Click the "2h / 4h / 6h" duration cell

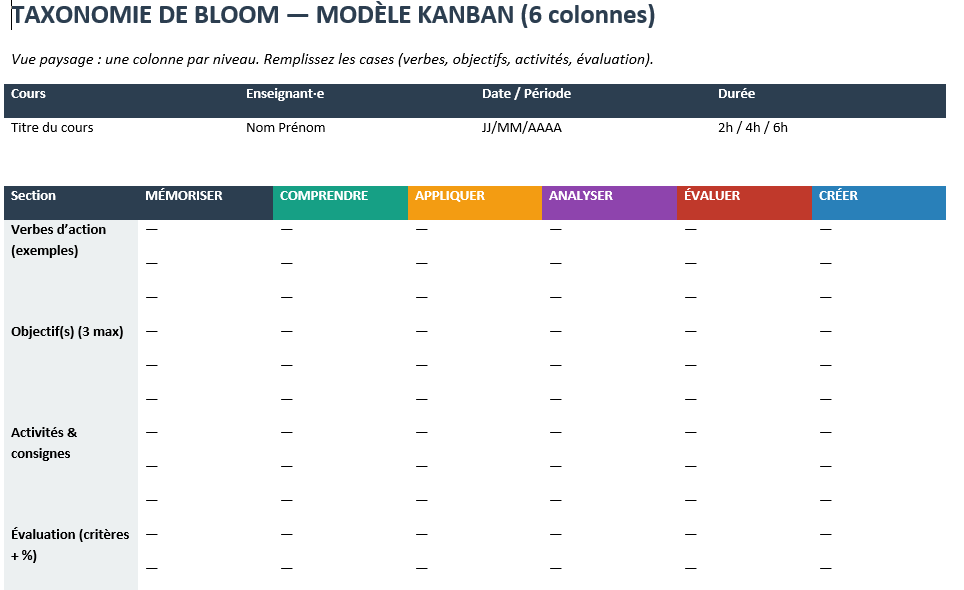[x=752, y=128]
